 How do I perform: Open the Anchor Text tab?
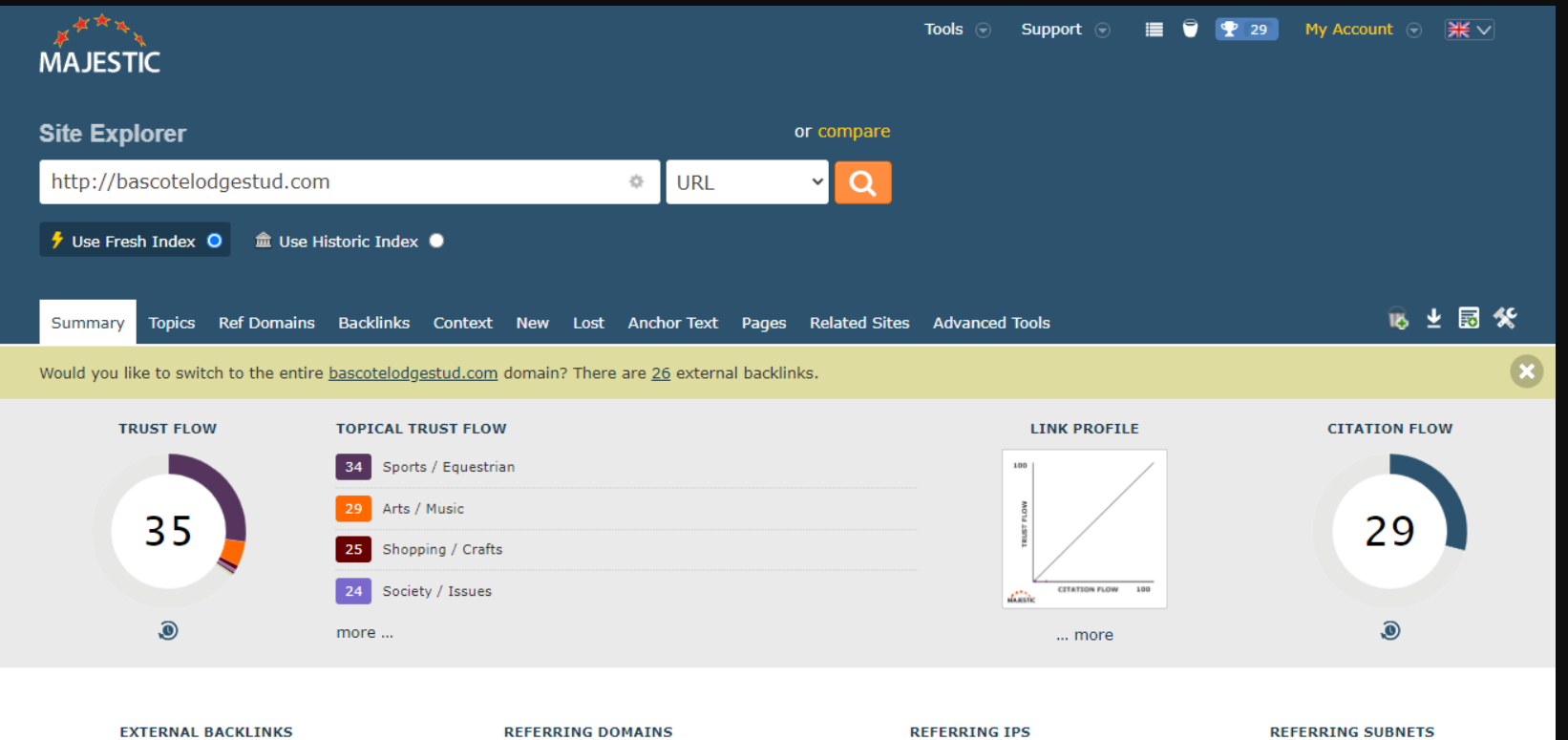point(673,323)
